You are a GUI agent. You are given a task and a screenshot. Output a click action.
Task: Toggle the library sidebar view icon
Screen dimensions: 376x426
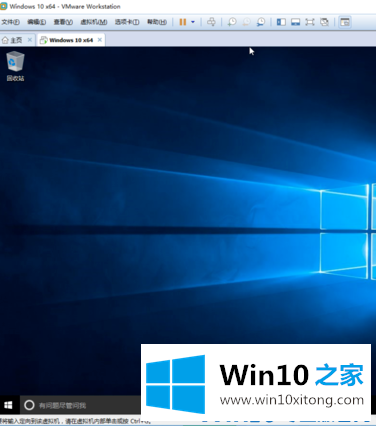[281, 22]
